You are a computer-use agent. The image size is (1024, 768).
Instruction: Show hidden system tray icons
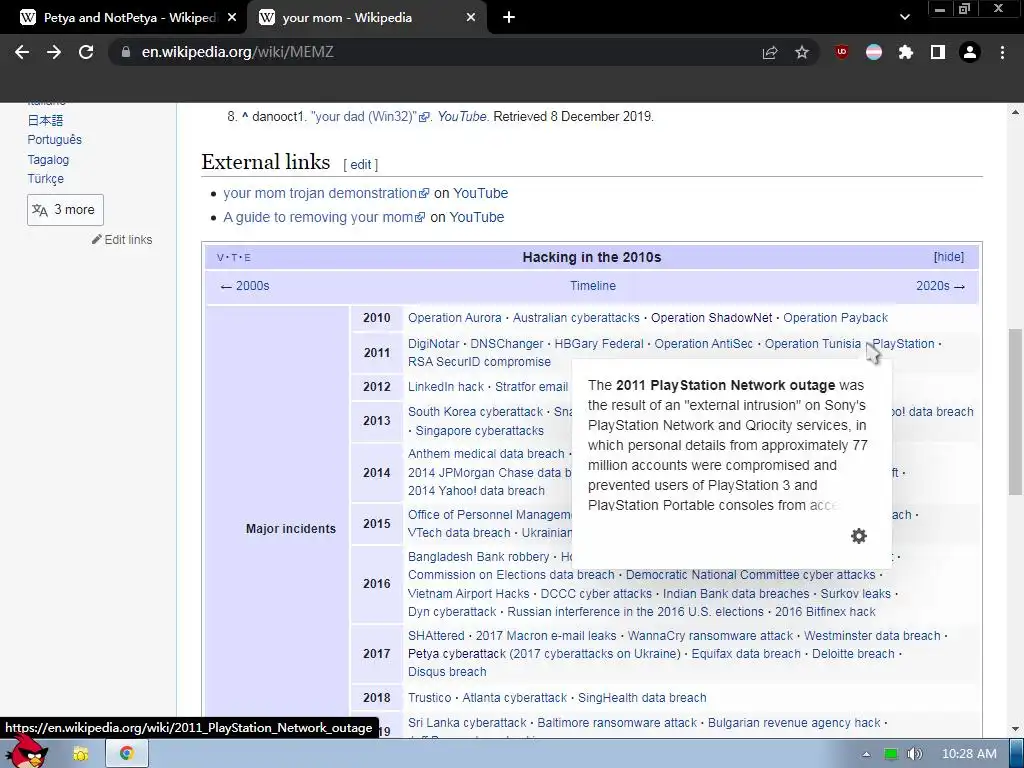pos(866,754)
